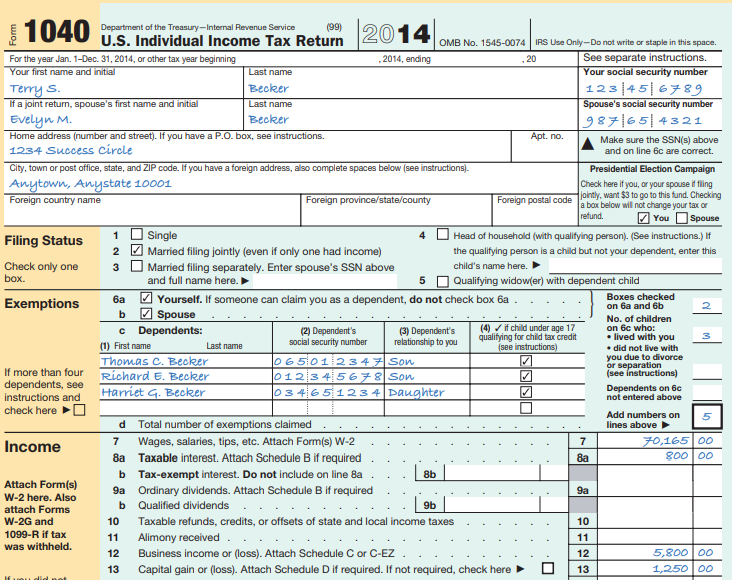Click boxes checked on 6a and 6b value

[x=707, y=305]
